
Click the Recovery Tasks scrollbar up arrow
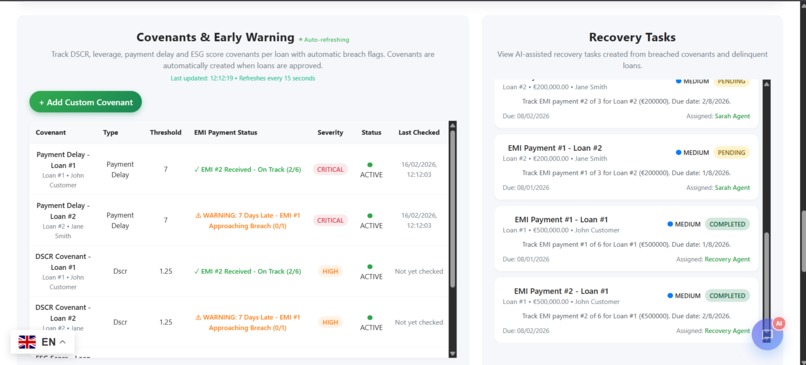[x=767, y=83]
